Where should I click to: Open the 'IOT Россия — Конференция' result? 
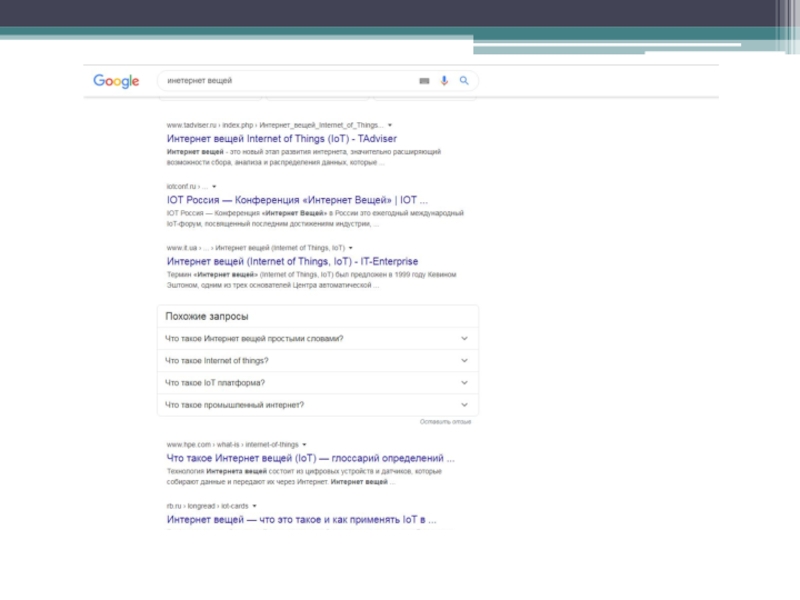pos(297,200)
